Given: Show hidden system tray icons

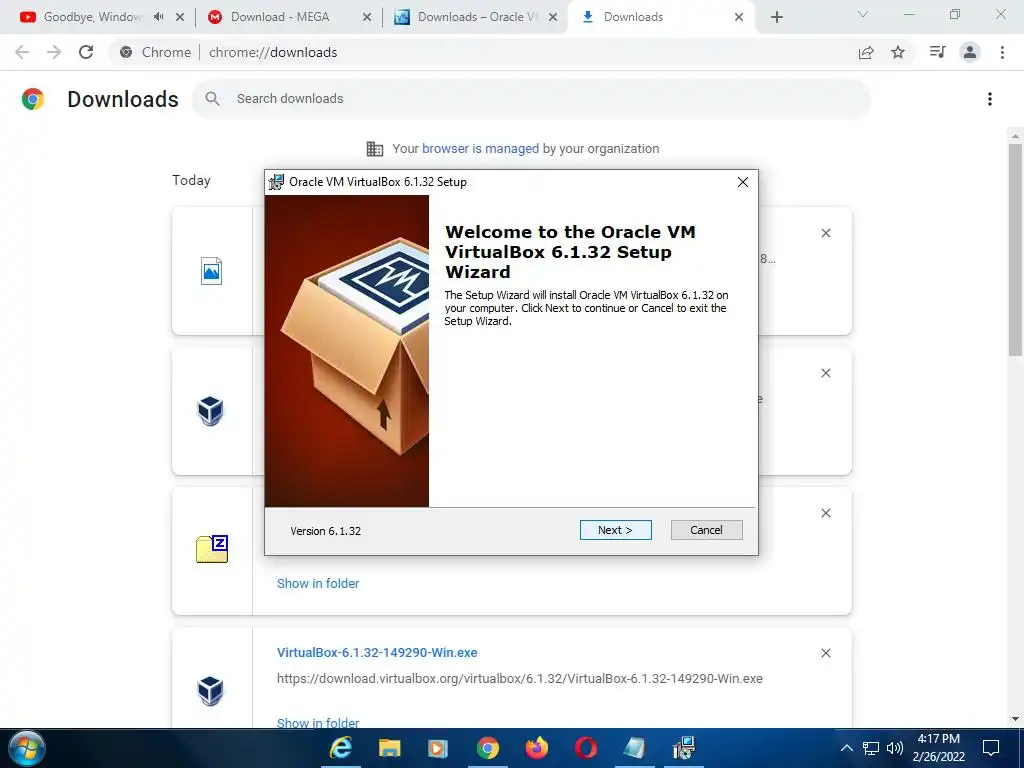Looking at the screenshot, I should [846, 748].
